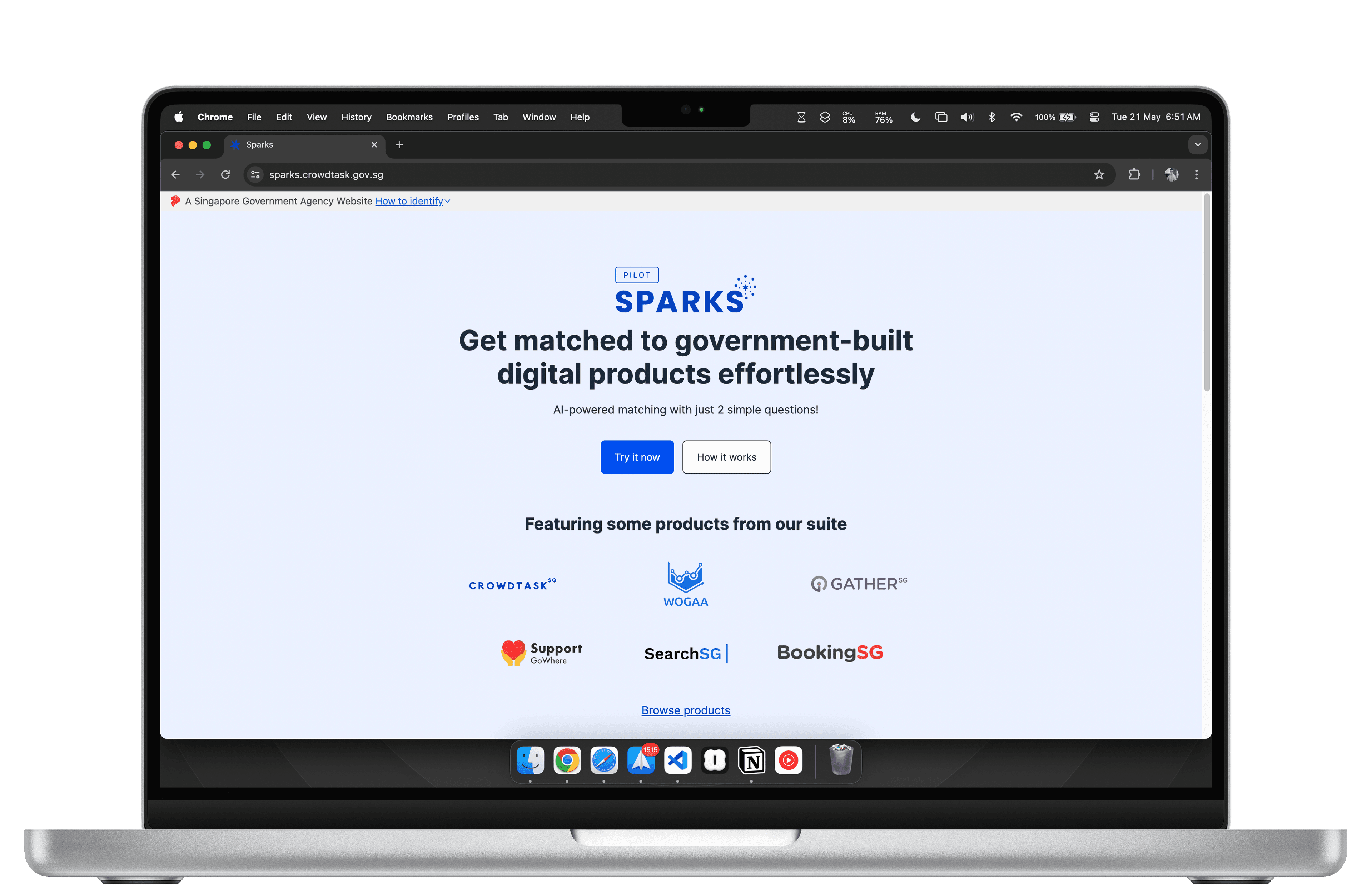Open a new tab with plus button
Viewport: 1372px width, 892px height.
(x=399, y=145)
